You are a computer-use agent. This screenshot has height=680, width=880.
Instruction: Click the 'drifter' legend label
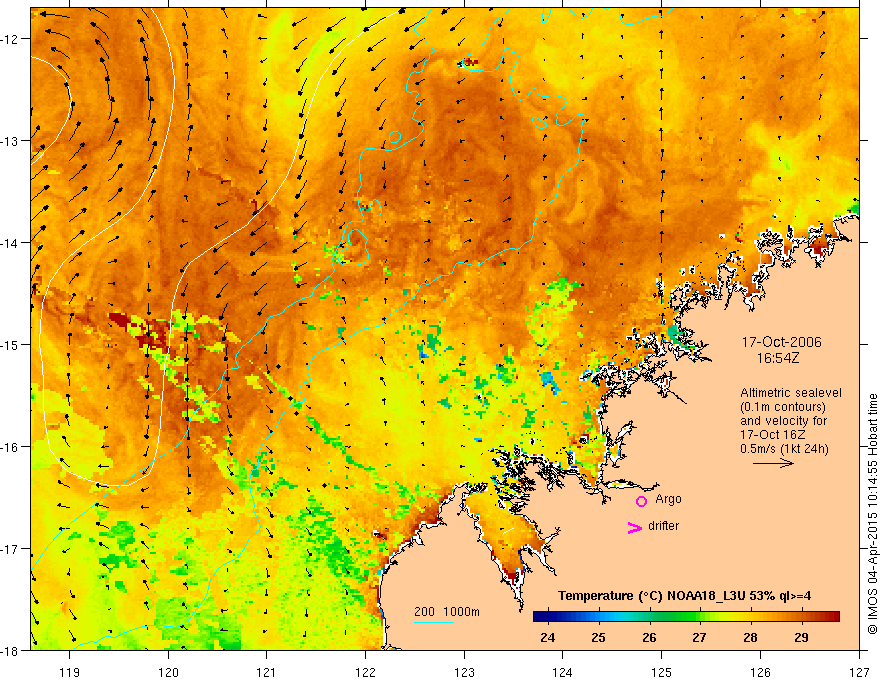tap(663, 526)
